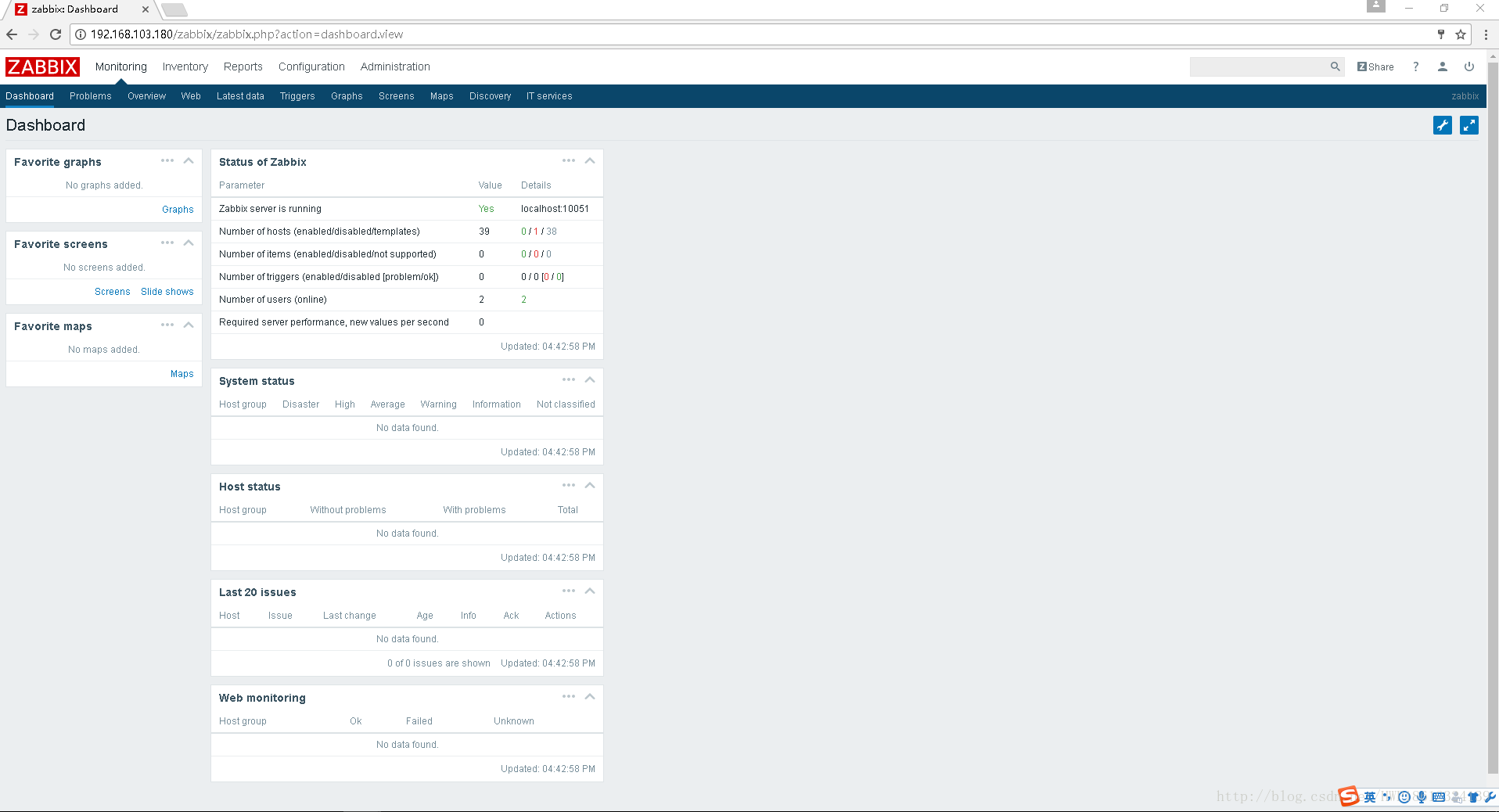Open the IT services submenu item
Image resolution: width=1499 pixels, height=812 pixels.
click(x=549, y=96)
